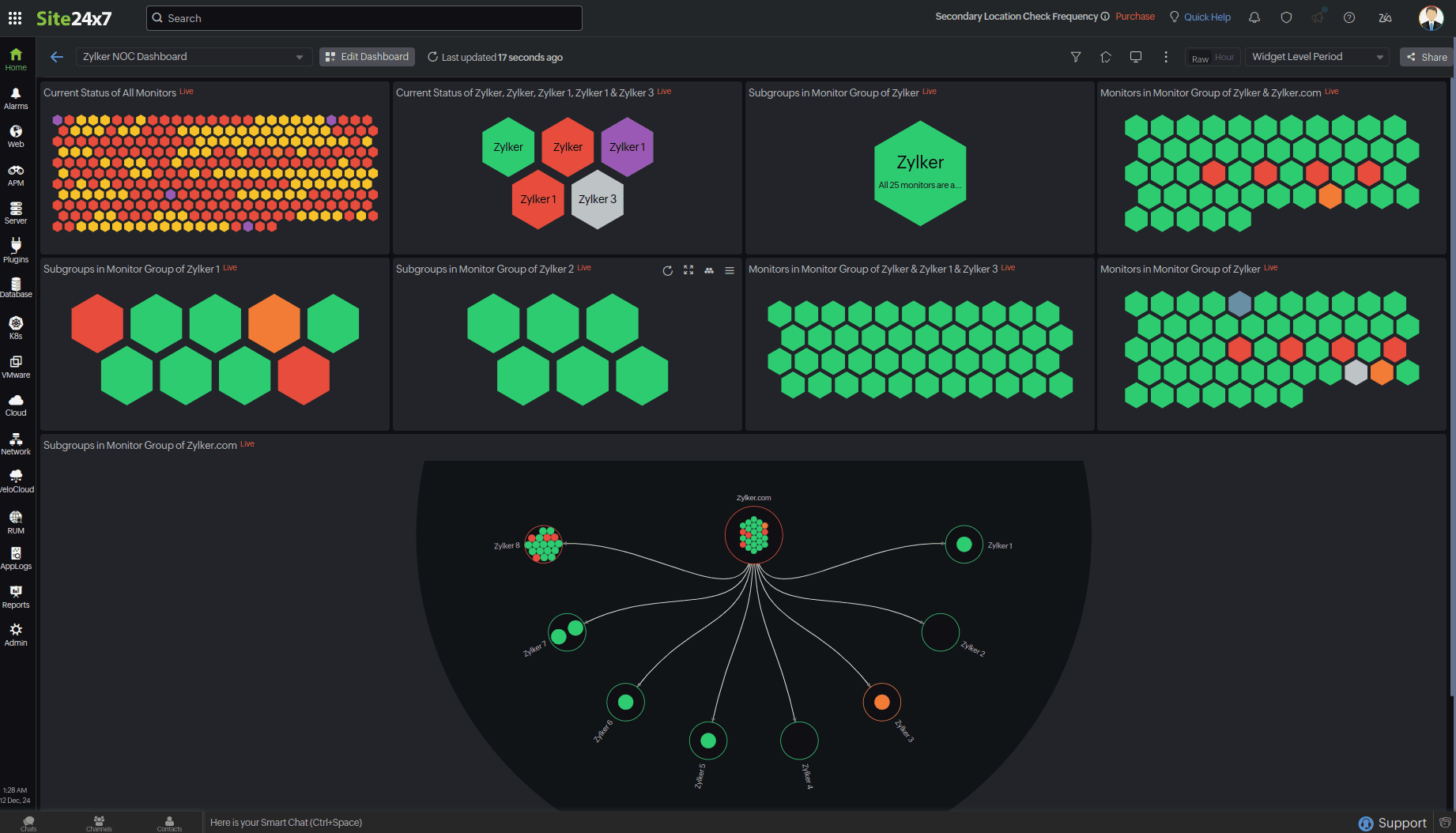The image size is (1456, 833).
Task: Click the Purchase link
Action: 1135,17
